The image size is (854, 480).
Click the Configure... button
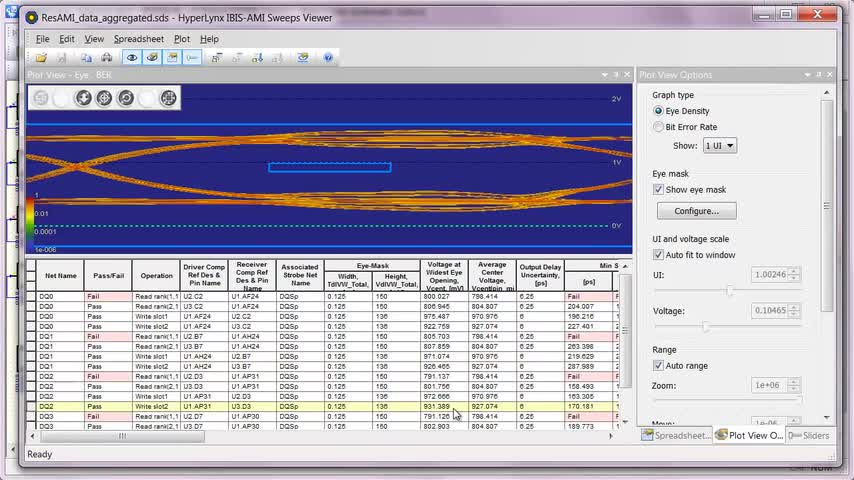tap(696, 211)
